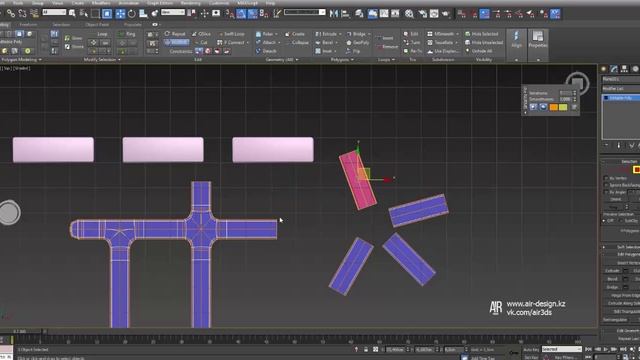Open the named selection sets dropdown
This screenshot has width=640, height=360.
[304, 12]
